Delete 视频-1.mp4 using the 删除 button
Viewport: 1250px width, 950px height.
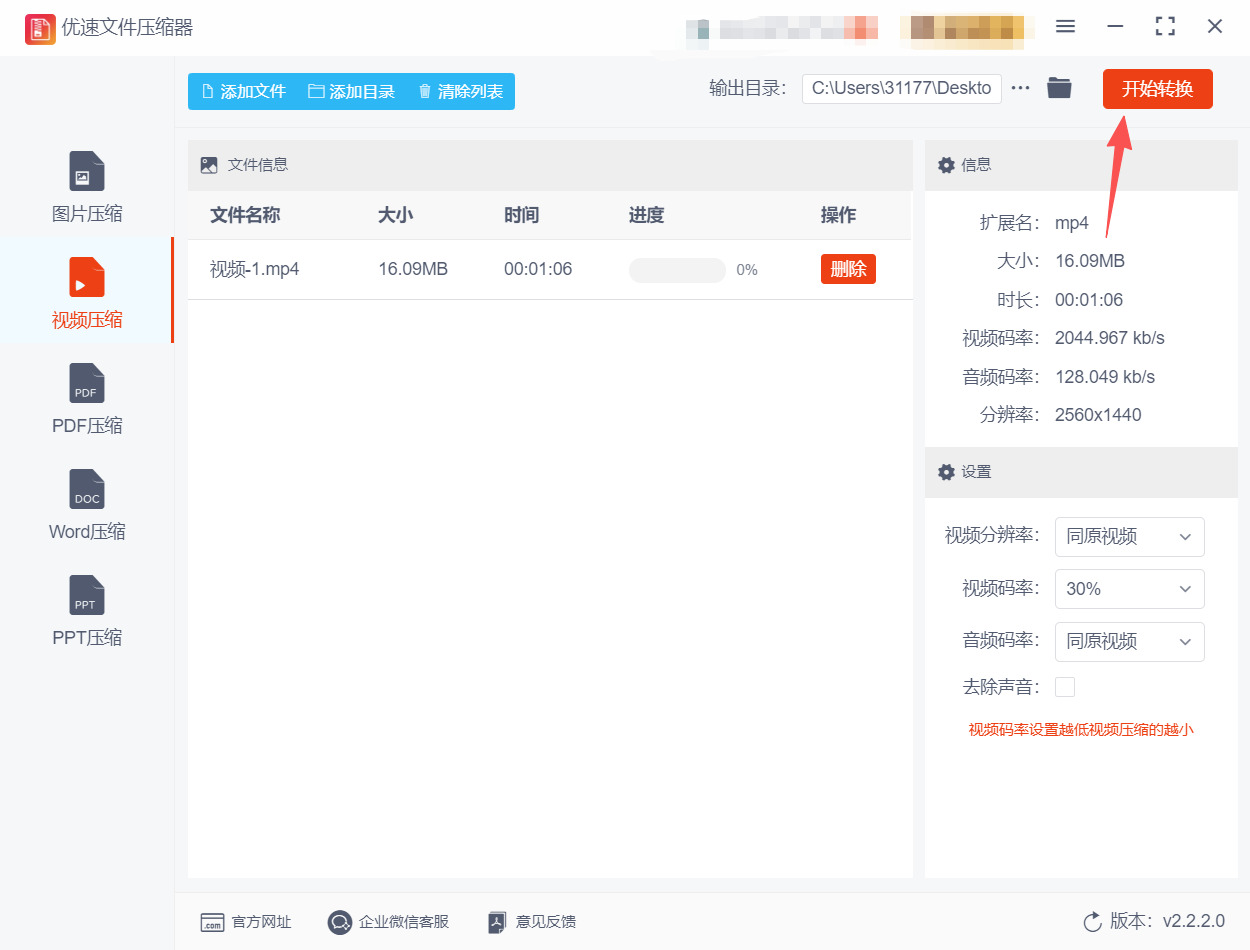(848, 269)
